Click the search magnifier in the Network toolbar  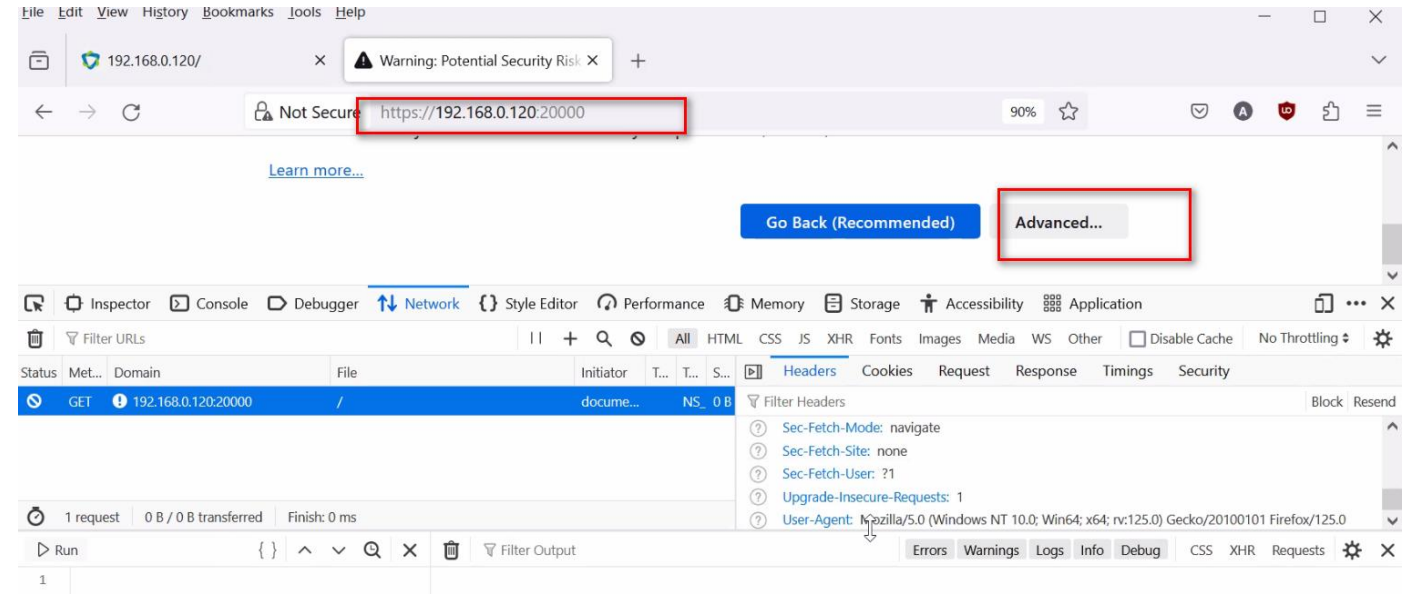coord(604,339)
